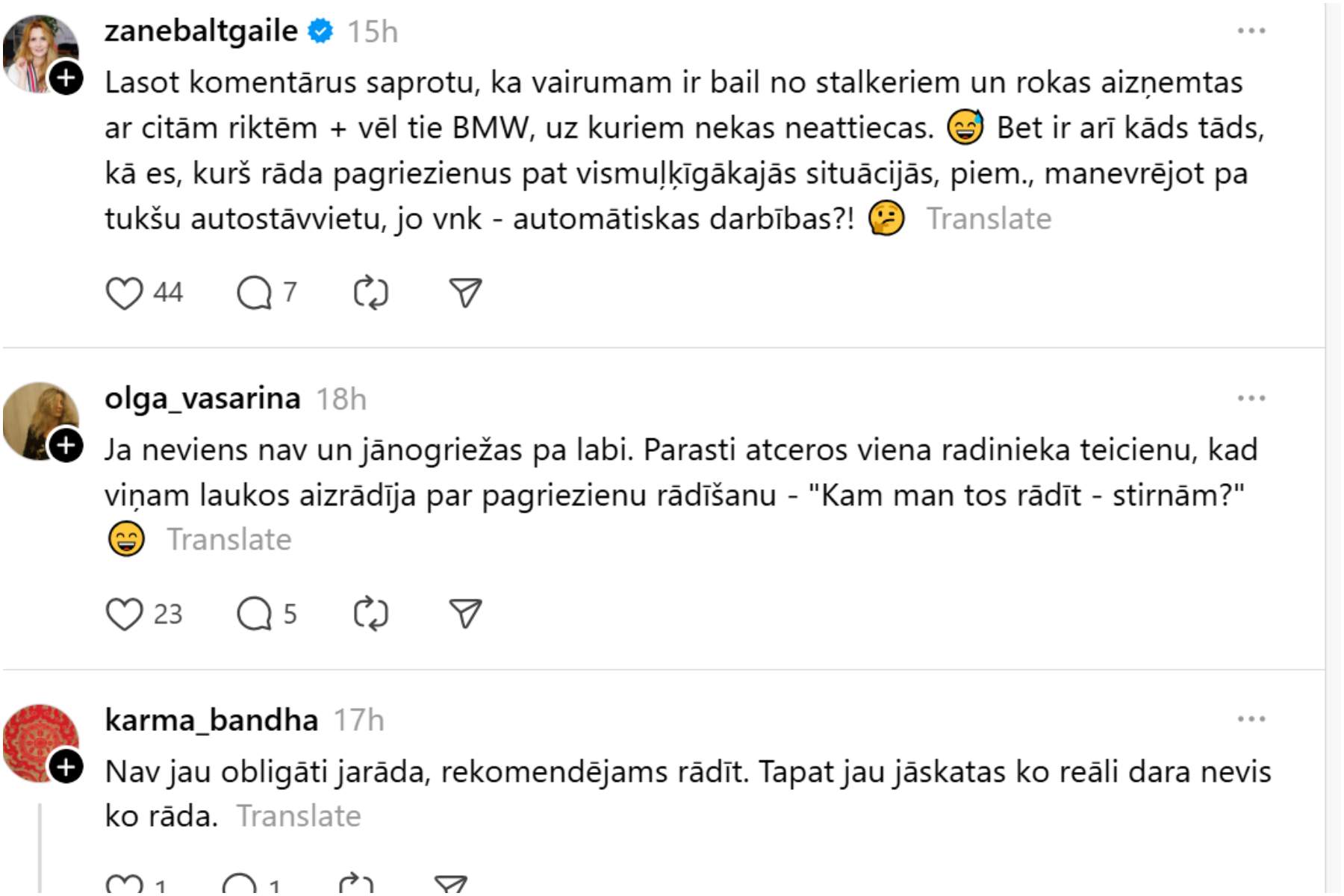Share zanebaltgaile's post via send icon
The image size is (1344, 896).
point(465,293)
